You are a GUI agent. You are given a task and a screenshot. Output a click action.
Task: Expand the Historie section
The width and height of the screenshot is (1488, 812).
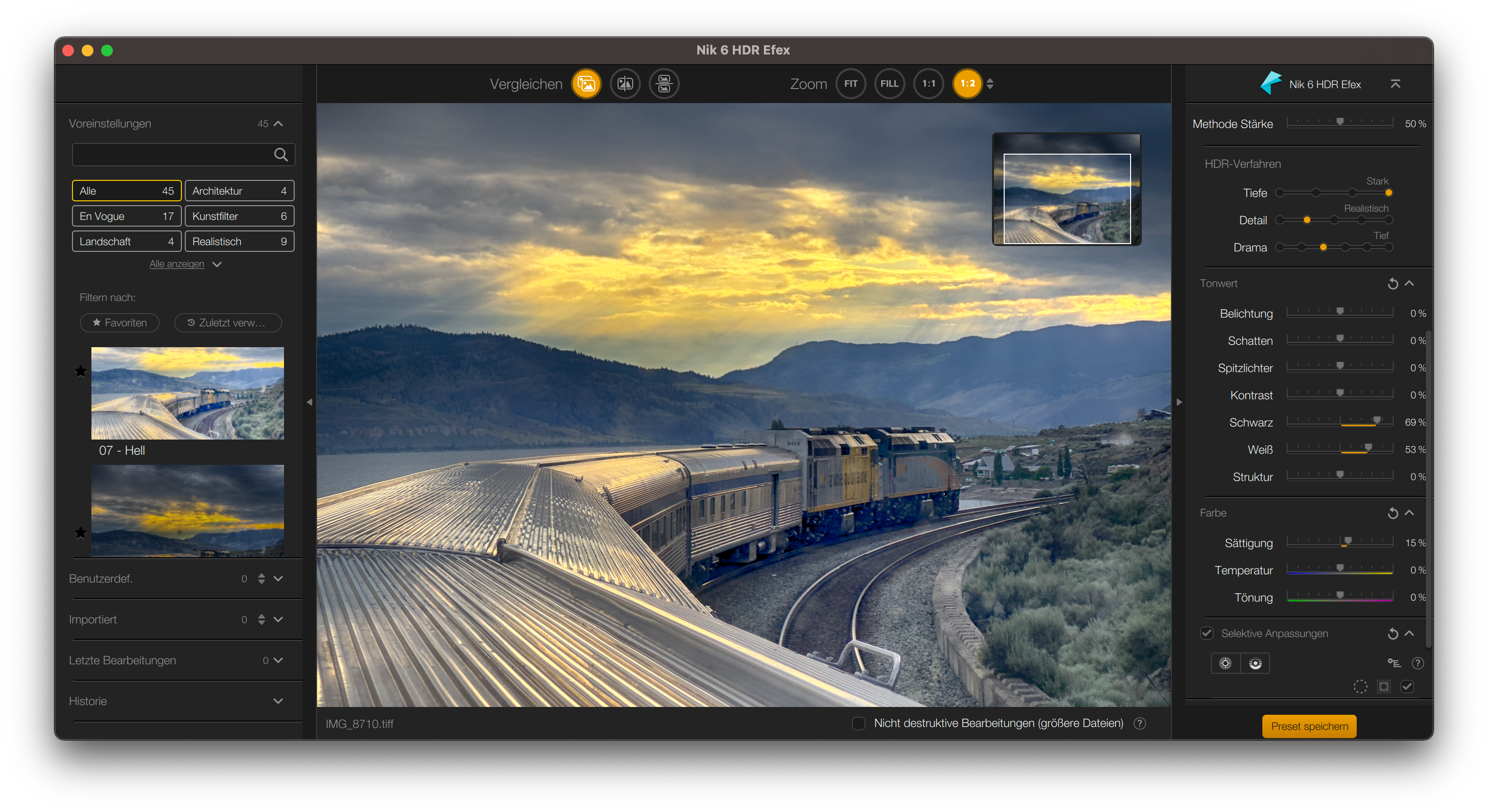pyautogui.click(x=278, y=701)
